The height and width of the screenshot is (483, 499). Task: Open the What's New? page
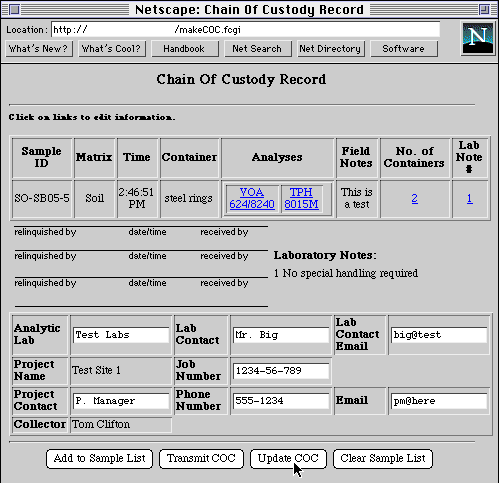coord(39,49)
